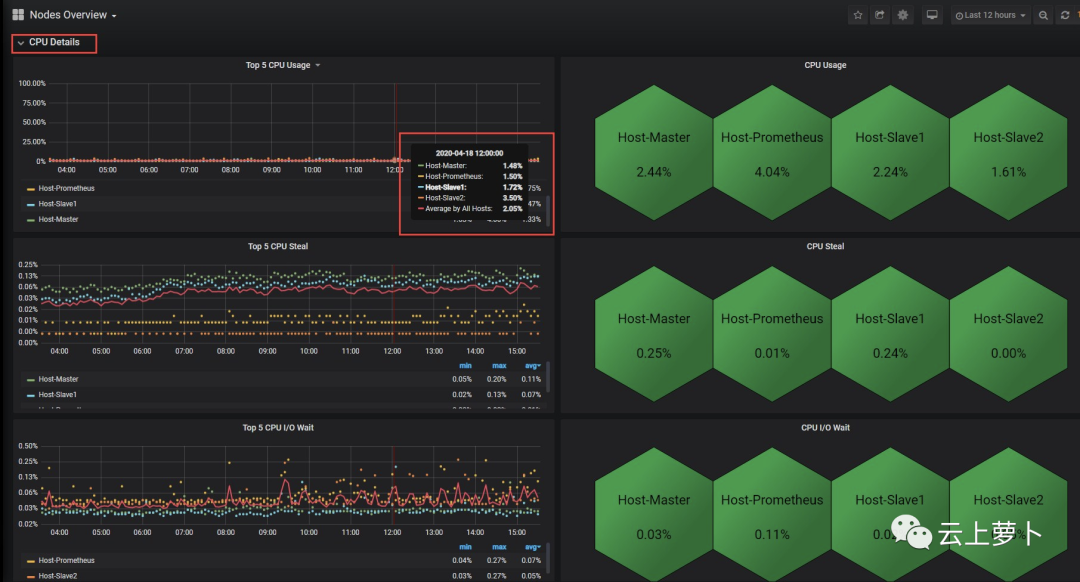This screenshot has height=582, width=1080.
Task: Select Host-Master hexagon showing 2.44% CPU Usage
Action: click(654, 153)
